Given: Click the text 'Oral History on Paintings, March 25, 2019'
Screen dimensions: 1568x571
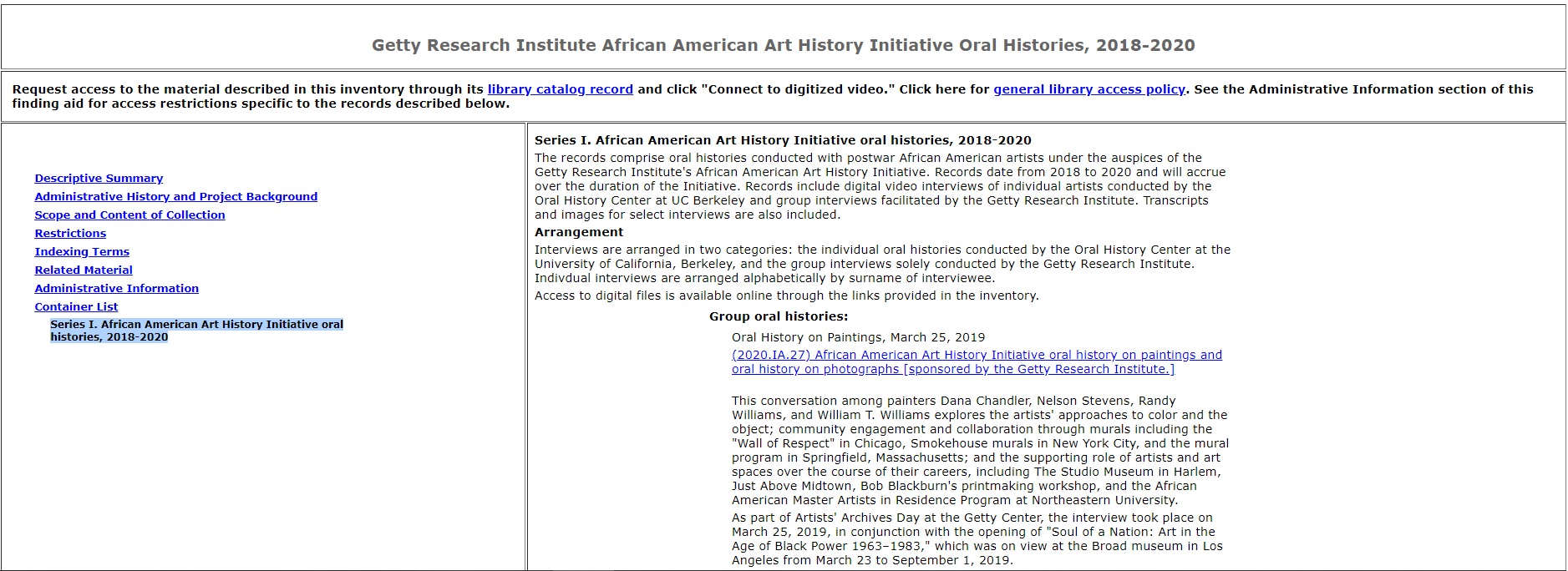Looking at the screenshot, I should [x=858, y=337].
